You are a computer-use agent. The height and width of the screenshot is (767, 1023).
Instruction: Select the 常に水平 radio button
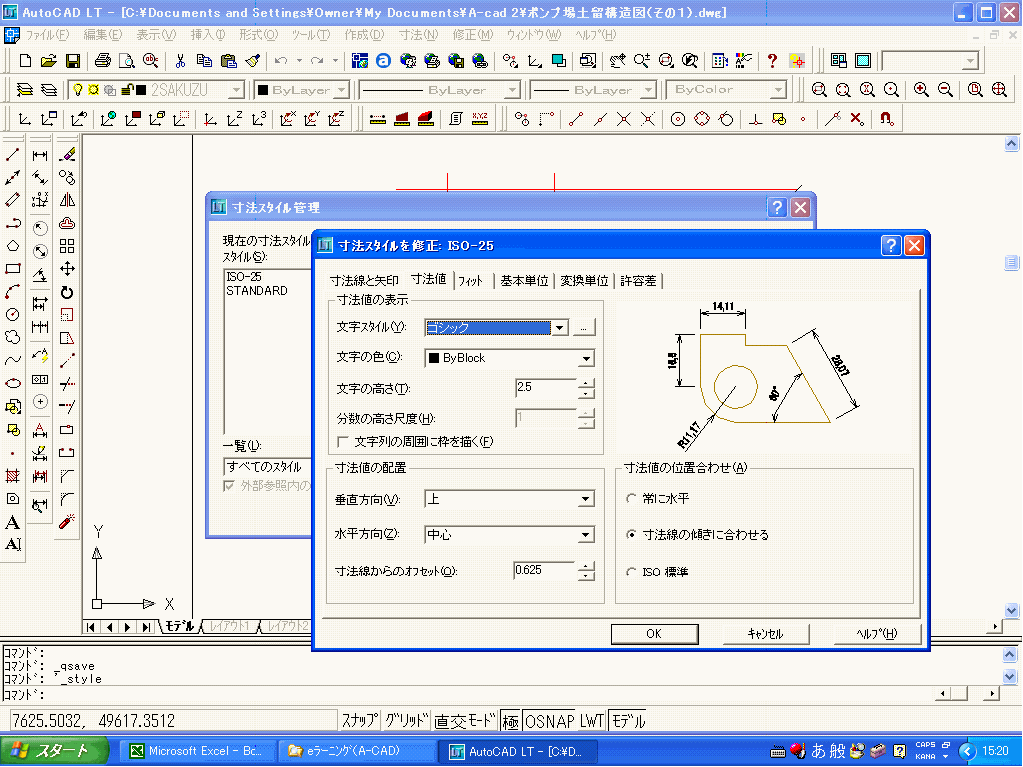(631, 498)
